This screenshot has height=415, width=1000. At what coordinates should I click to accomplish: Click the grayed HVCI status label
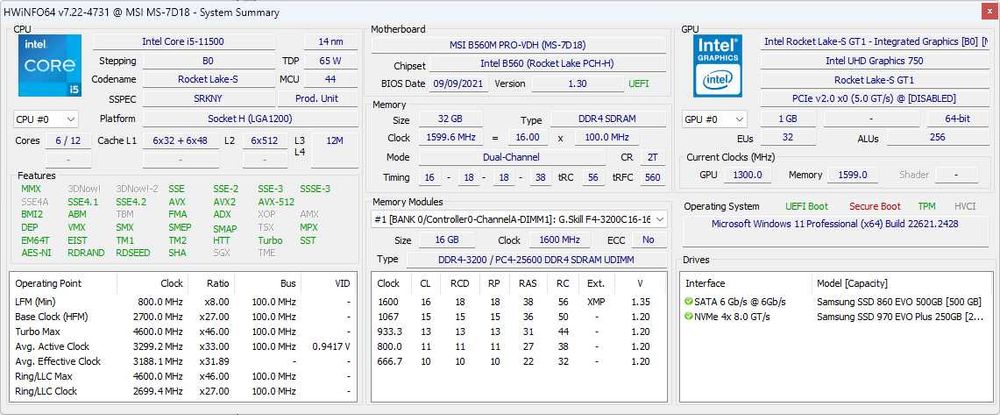[966, 207]
